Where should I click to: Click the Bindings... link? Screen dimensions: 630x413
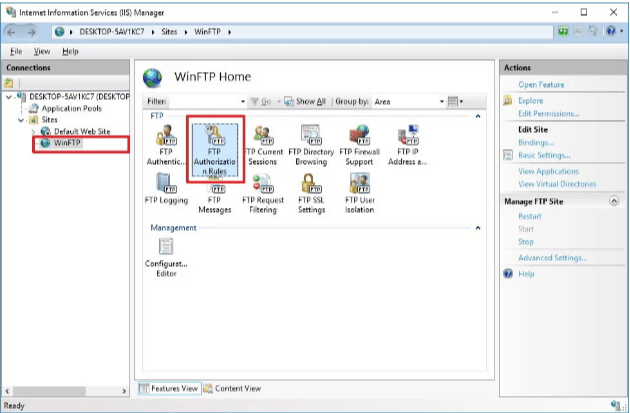click(x=535, y=142)
